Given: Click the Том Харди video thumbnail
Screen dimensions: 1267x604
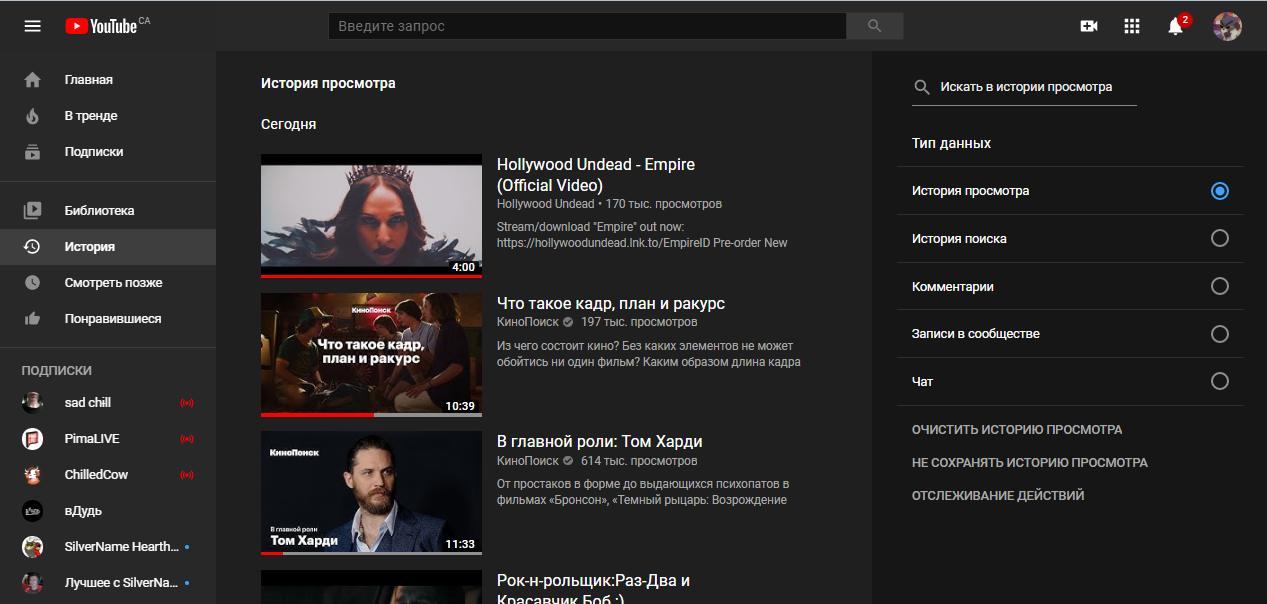Looking at the screenshot, I should (x=371, y=492).
